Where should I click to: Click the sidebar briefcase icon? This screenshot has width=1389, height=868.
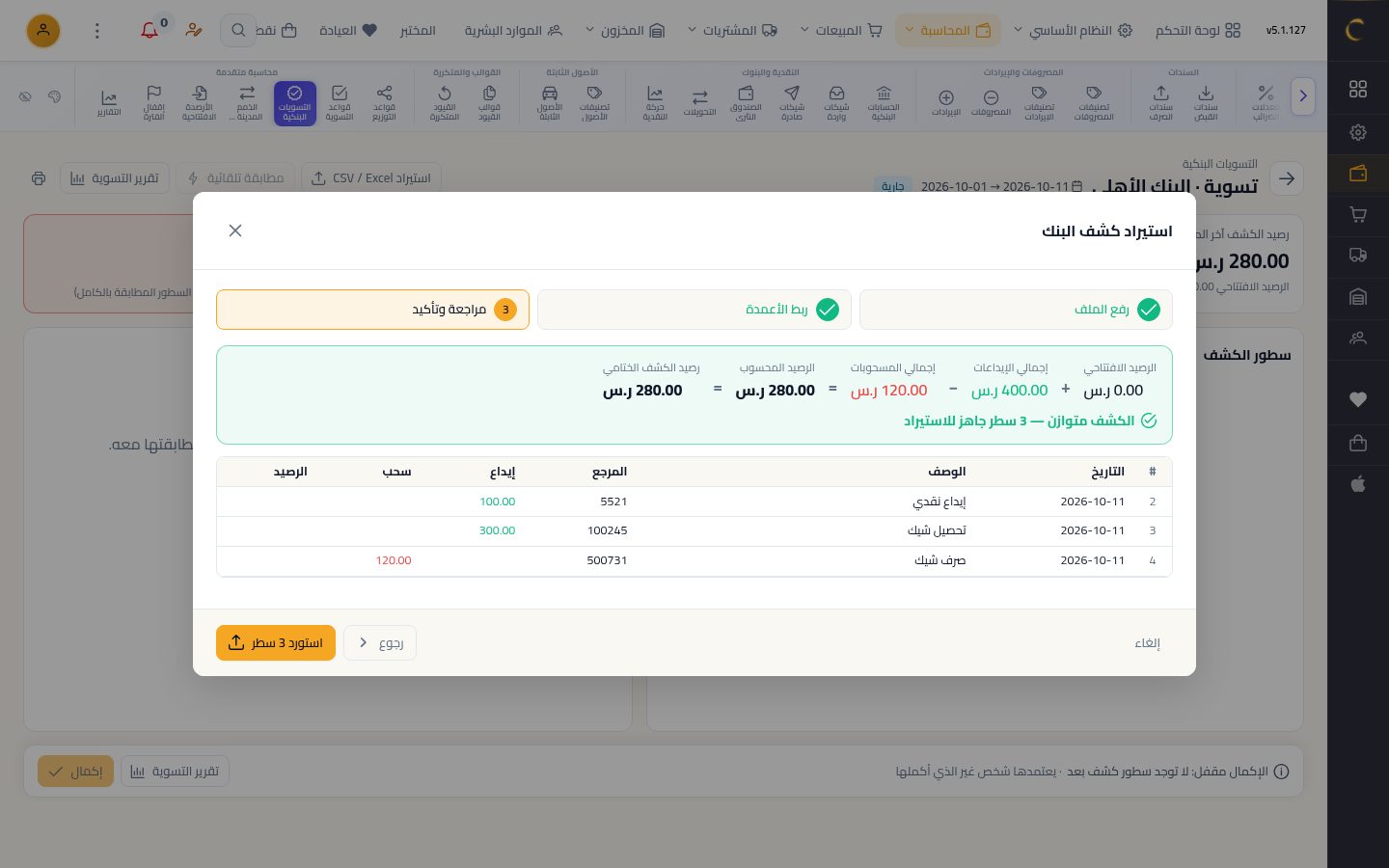1358,443
